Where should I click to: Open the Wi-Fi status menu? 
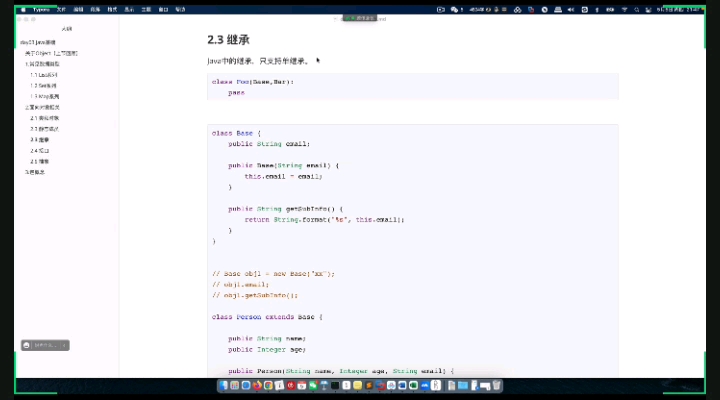[624, 10]
